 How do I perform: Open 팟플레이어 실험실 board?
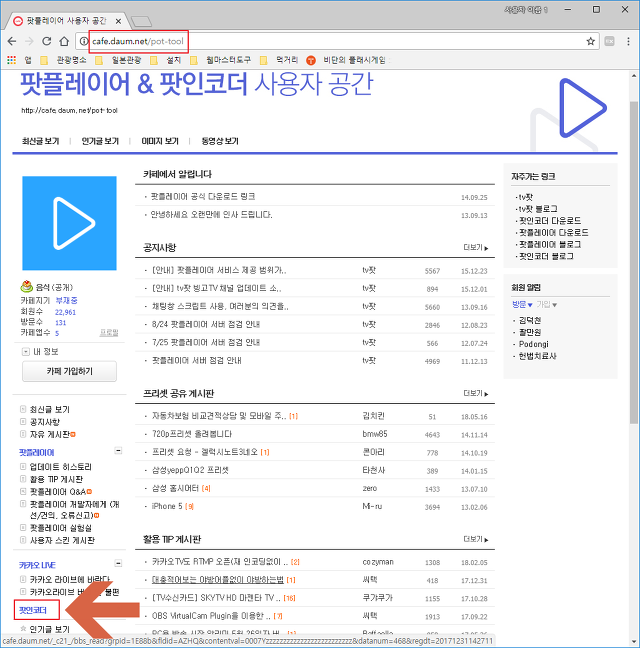(60, 528)
